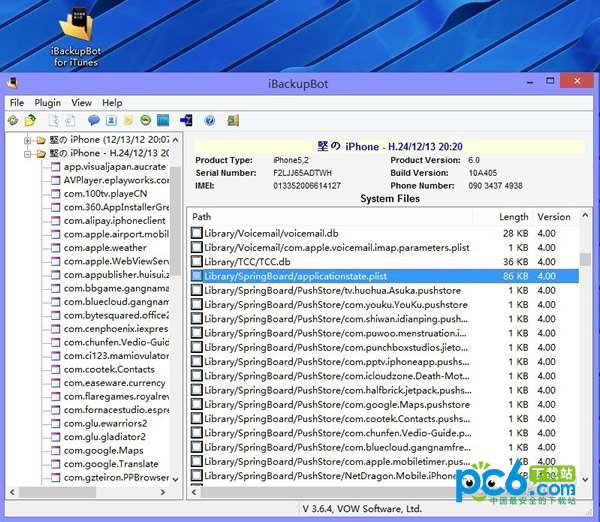600x522 pixels.
Task: Open the File menu
Action: (17, 103)
